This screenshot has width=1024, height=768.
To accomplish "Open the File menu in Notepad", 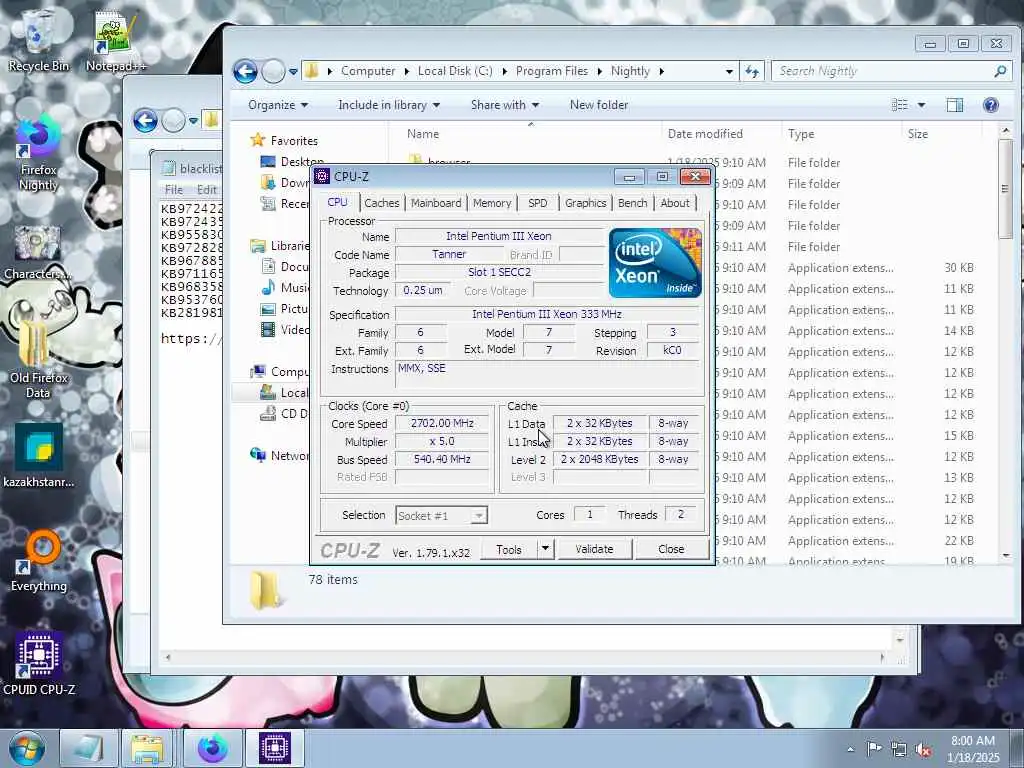I will tap(174, 189).
